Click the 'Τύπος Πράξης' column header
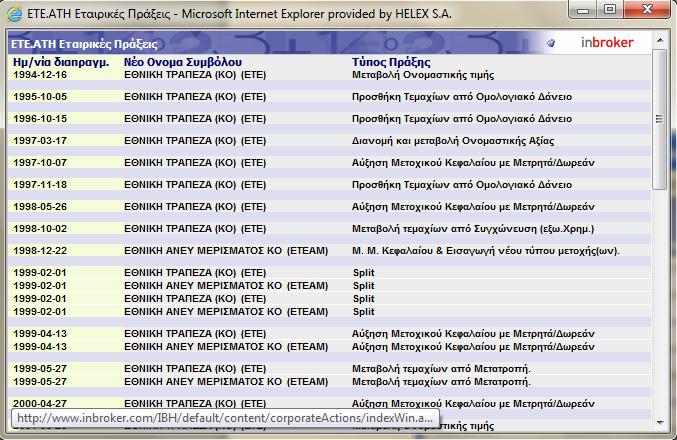Screen dimensions: 677x440 coord(391,62)
